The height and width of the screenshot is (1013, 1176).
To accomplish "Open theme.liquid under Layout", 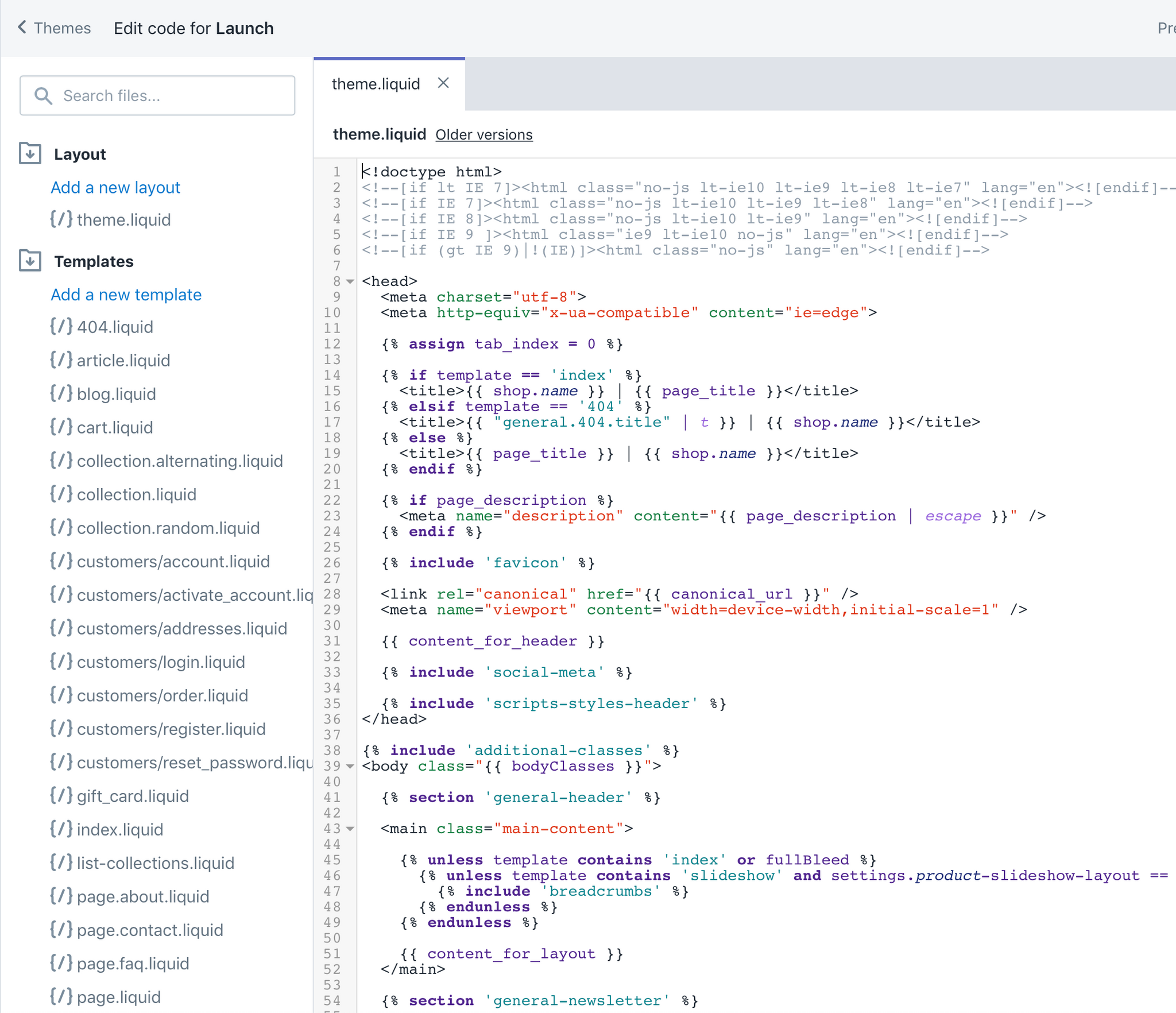I will point(123,219).
